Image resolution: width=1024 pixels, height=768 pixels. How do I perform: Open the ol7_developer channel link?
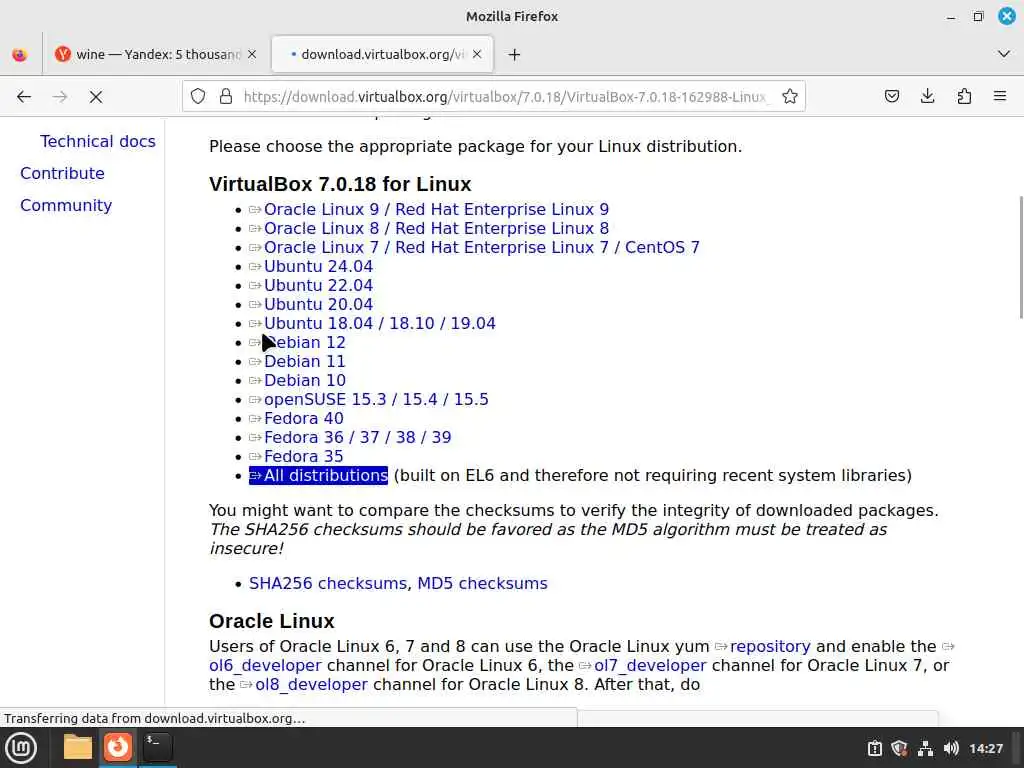(650, 665)
